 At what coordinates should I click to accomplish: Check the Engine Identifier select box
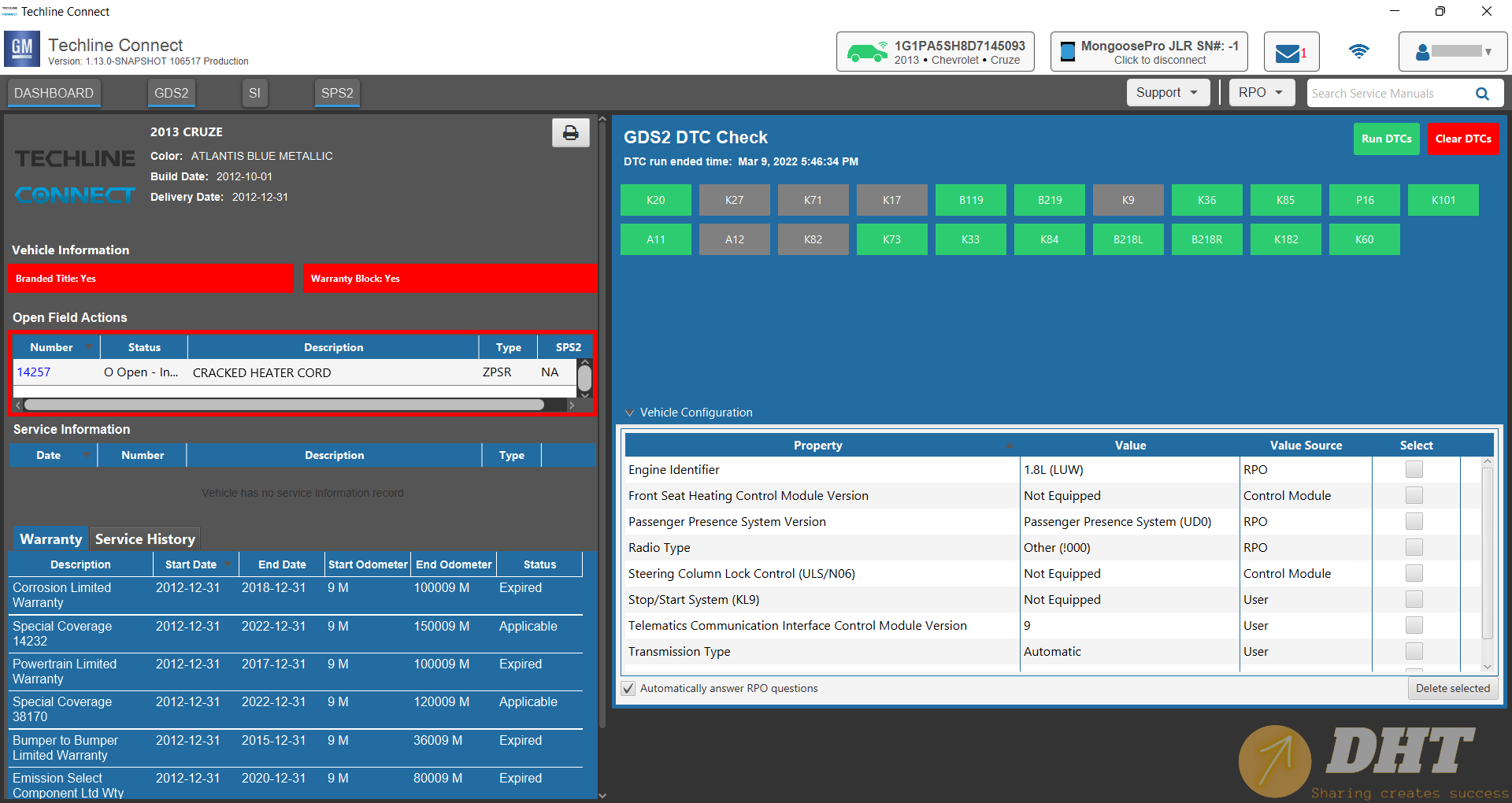coord(1414,470)
